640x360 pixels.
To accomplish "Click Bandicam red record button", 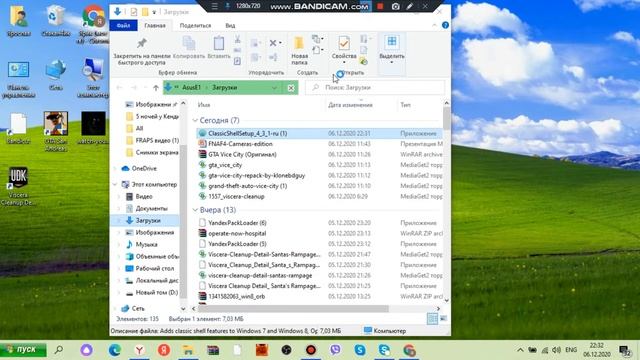I will (380, 7).
